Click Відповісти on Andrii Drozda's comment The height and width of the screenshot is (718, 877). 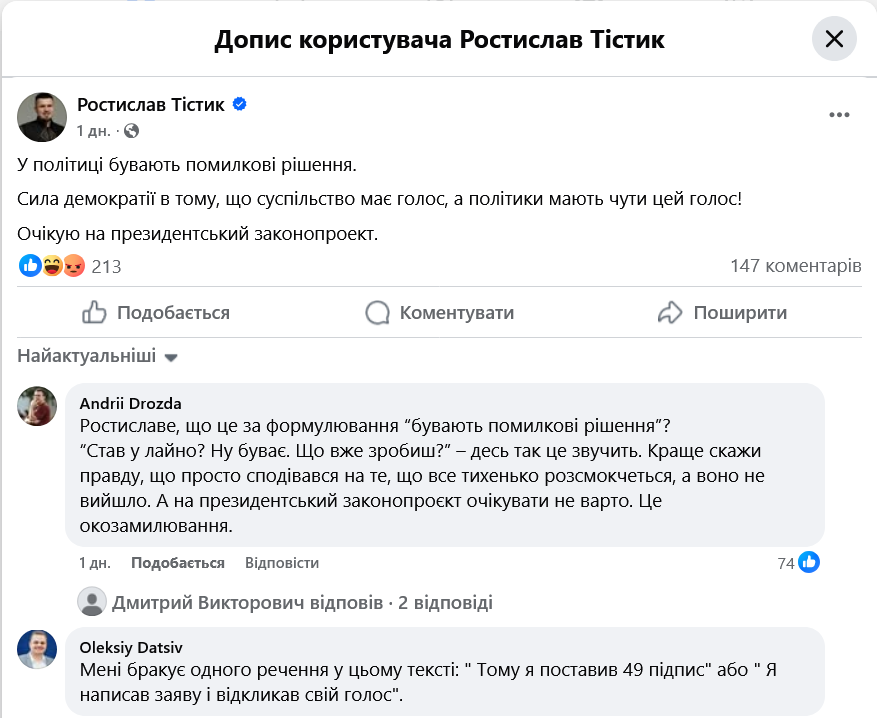coord(278,562)
